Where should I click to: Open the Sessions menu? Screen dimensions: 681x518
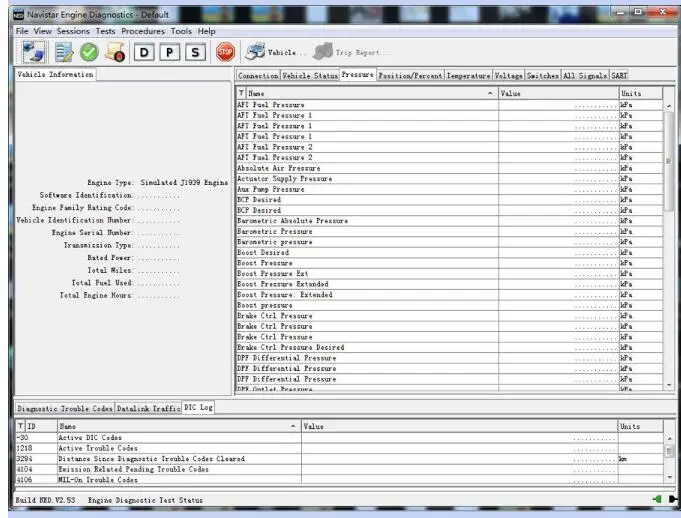[73, 31]
